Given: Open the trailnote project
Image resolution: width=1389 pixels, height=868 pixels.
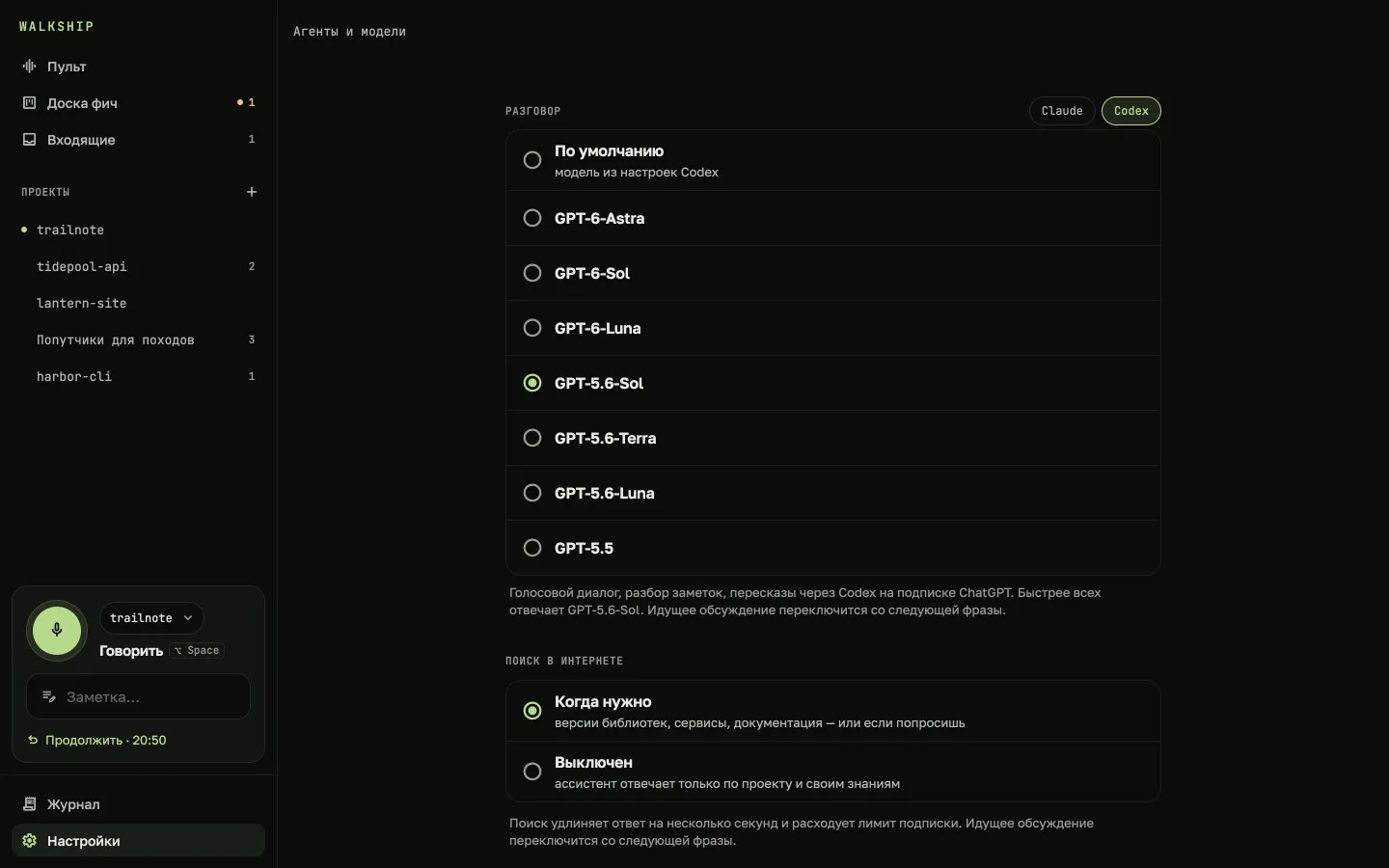Looking at the screenshot, I should pyautogui.click(x=138, y=230).
